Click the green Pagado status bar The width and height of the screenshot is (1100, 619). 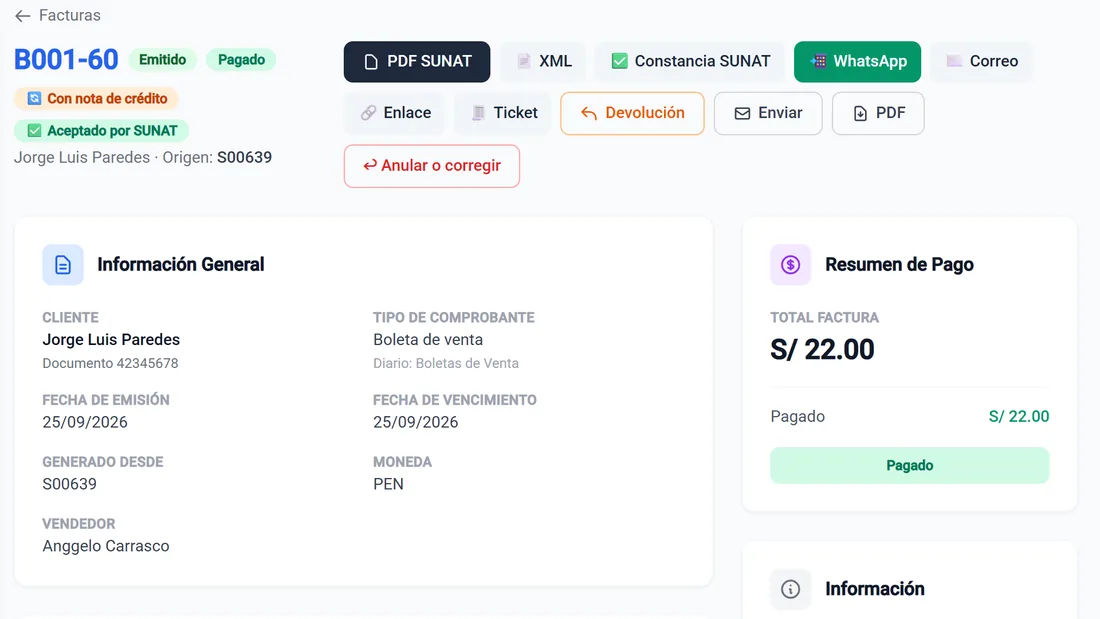point(909,465)
